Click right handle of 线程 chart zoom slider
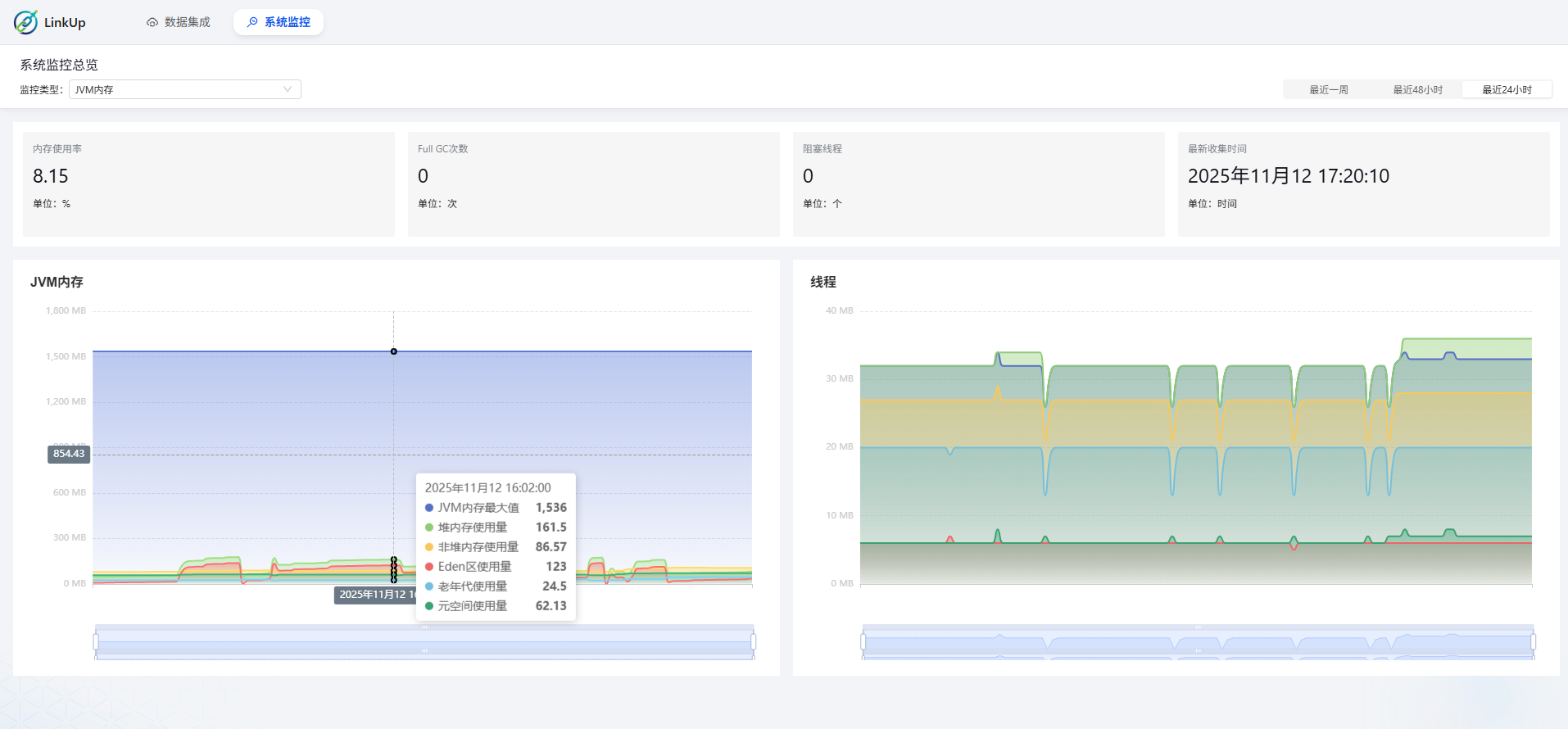The height and width of the screenshot is (729, 1568). (1533, 641)
